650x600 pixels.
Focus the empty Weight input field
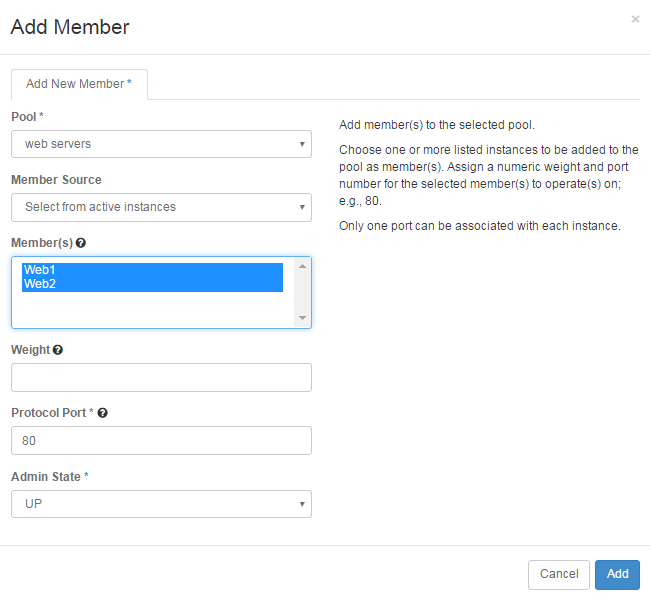[x=161, y=377]
